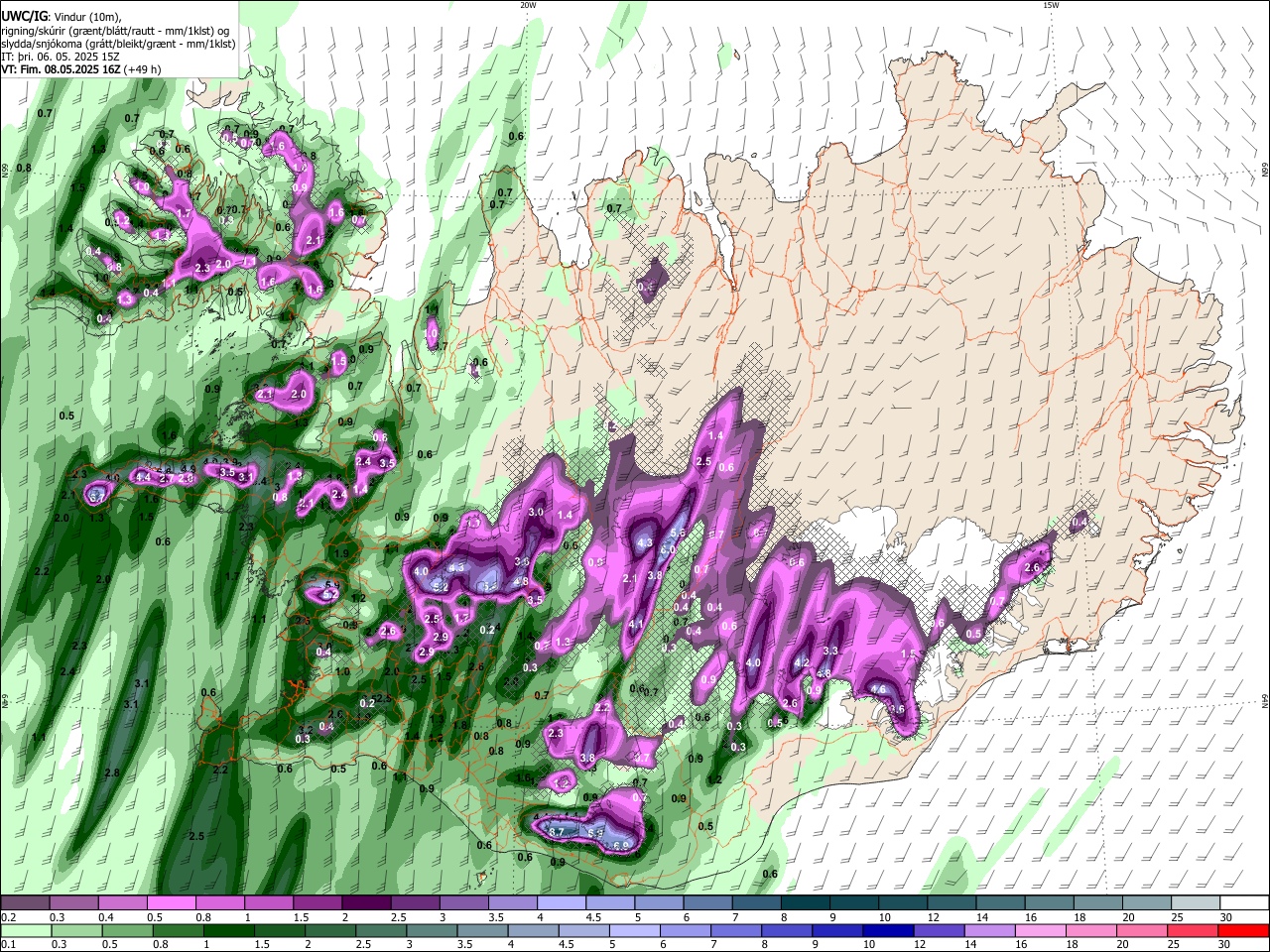Click the '0.2' label in top legend row

(x=8, y=917)
